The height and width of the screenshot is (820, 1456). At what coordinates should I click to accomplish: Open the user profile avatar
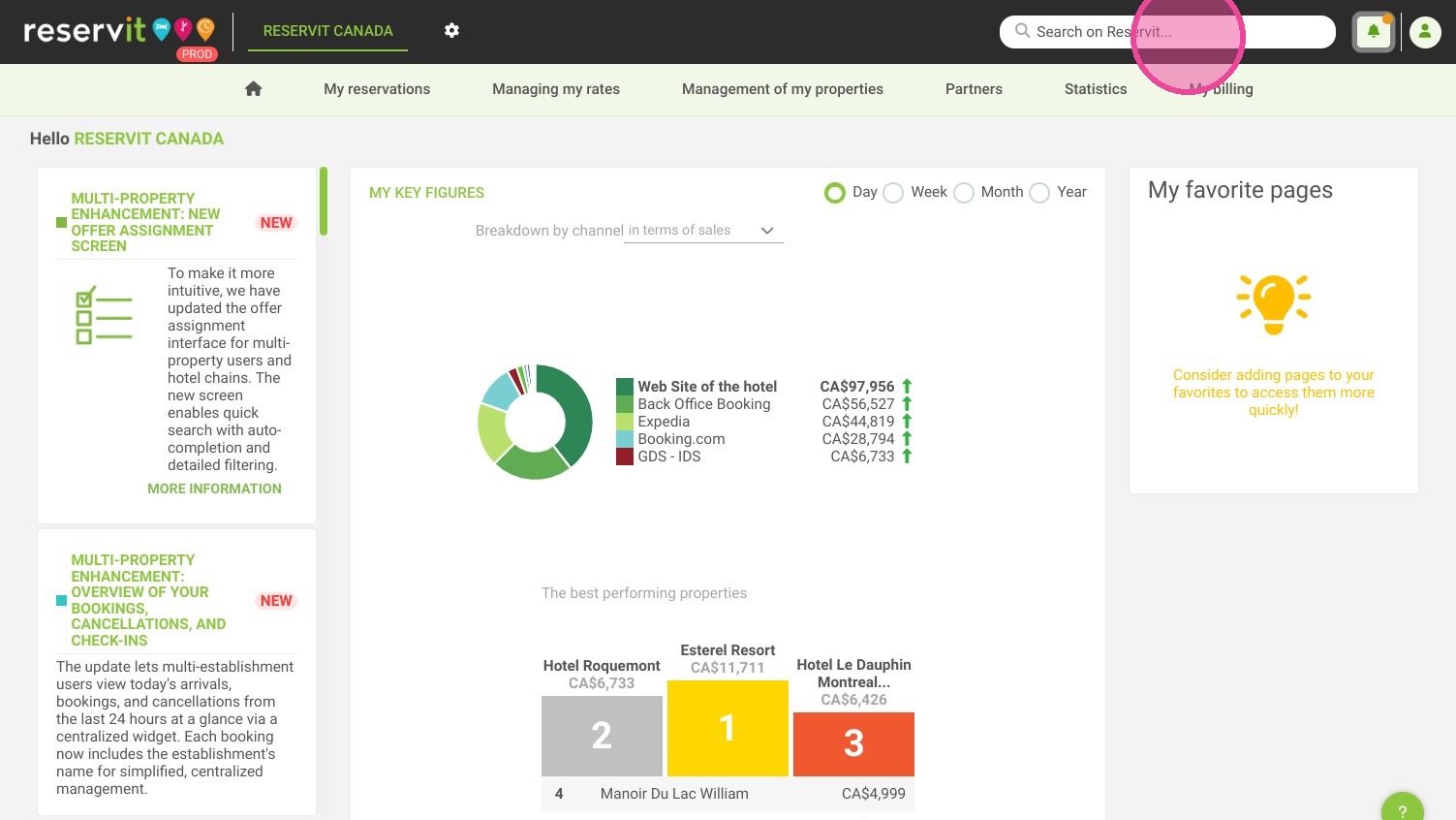tap(1425, 32)
